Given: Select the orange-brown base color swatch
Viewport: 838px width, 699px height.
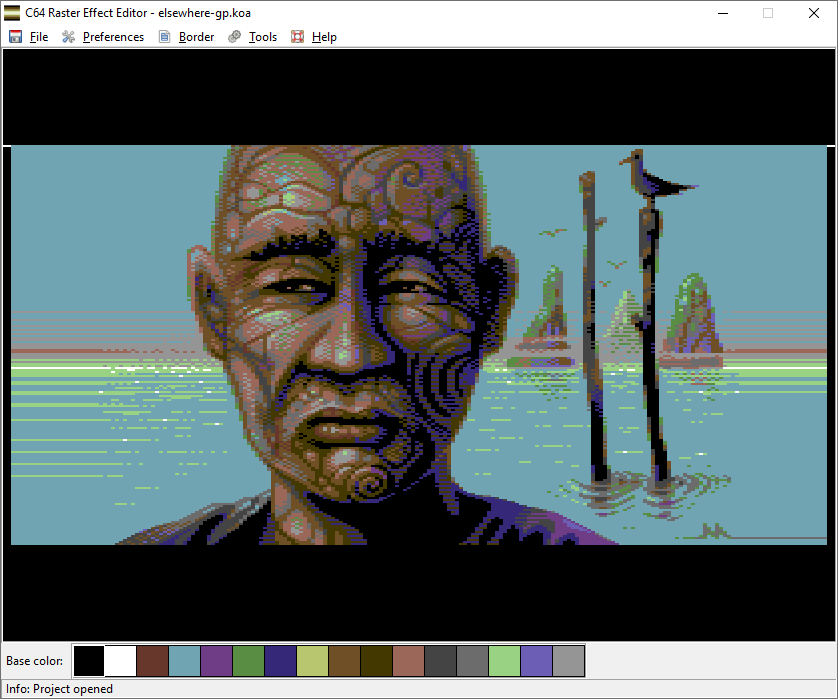Looking at the screenshot, I should tap(345, 661).
